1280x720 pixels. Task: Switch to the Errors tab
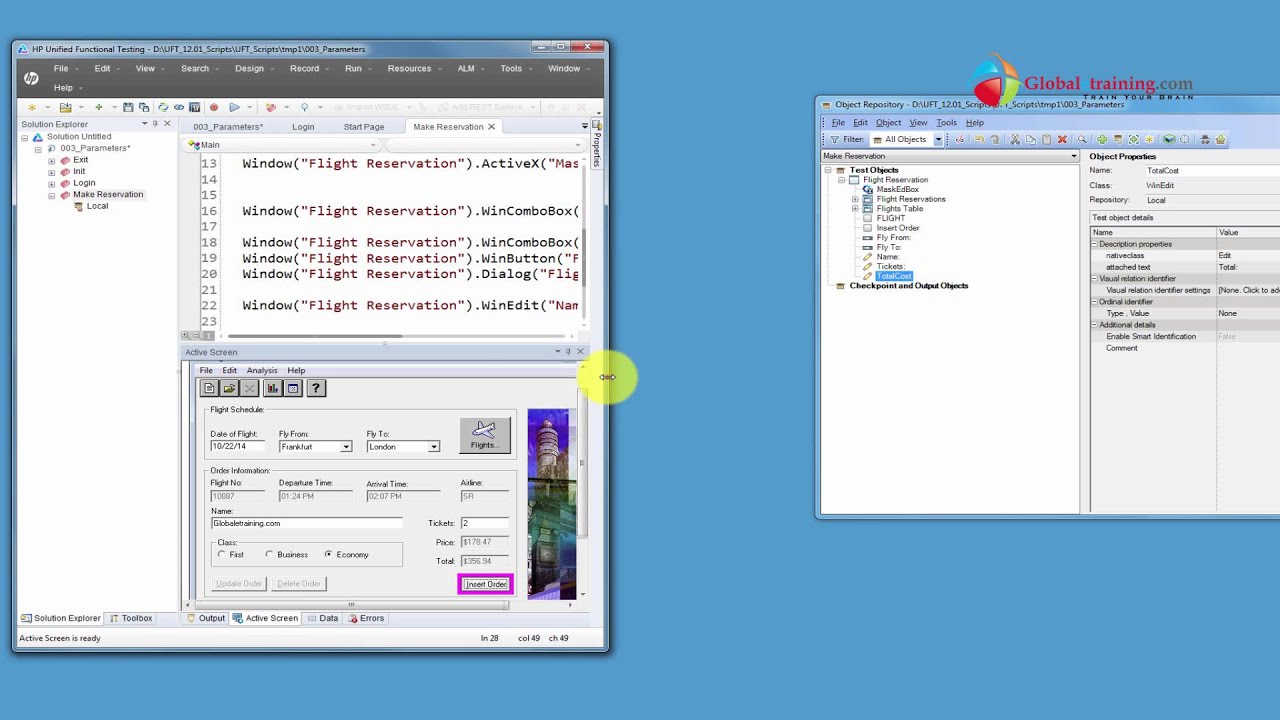tap(366, 618)
